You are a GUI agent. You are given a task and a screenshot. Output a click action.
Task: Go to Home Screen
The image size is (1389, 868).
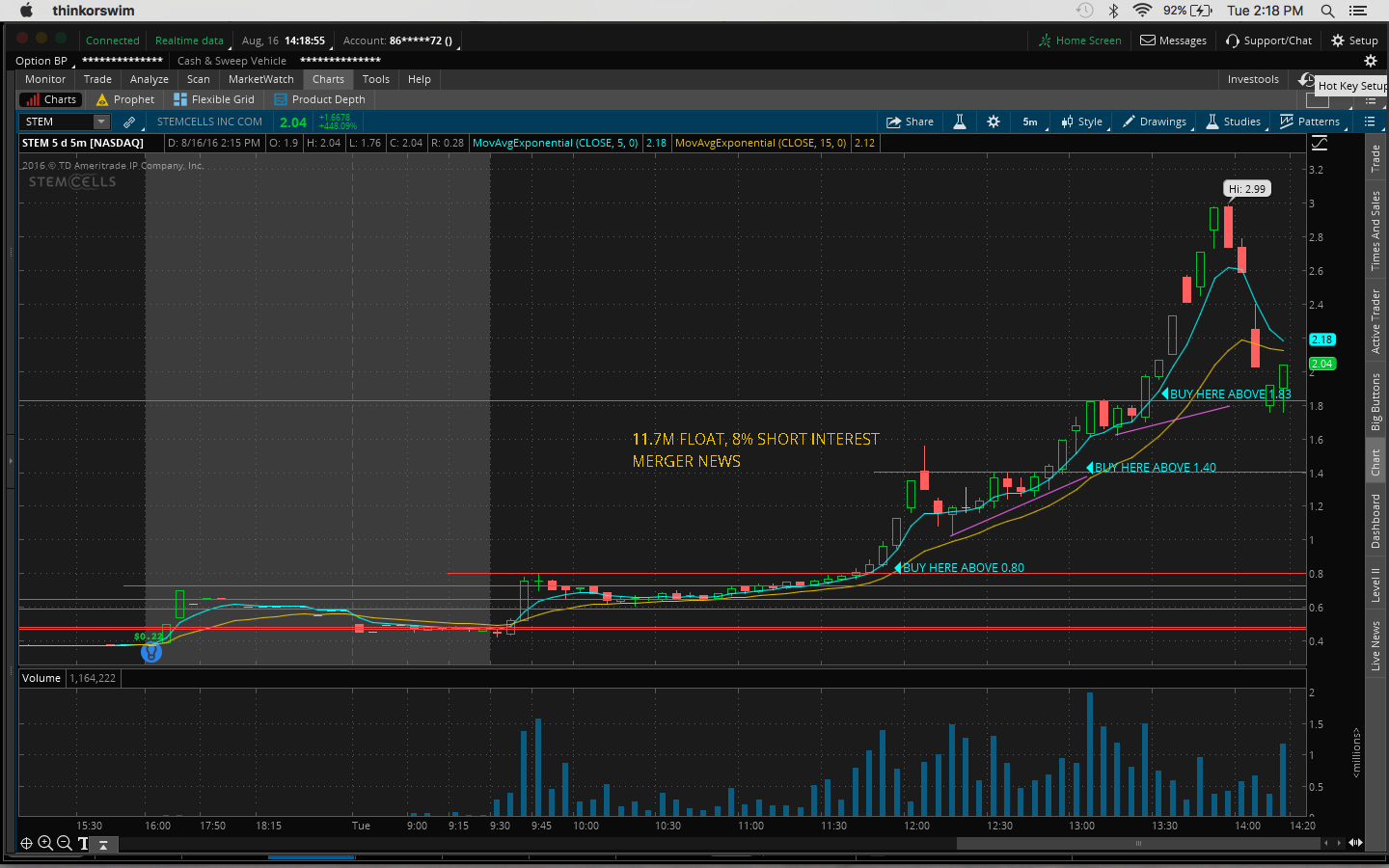coord(1079,41)
